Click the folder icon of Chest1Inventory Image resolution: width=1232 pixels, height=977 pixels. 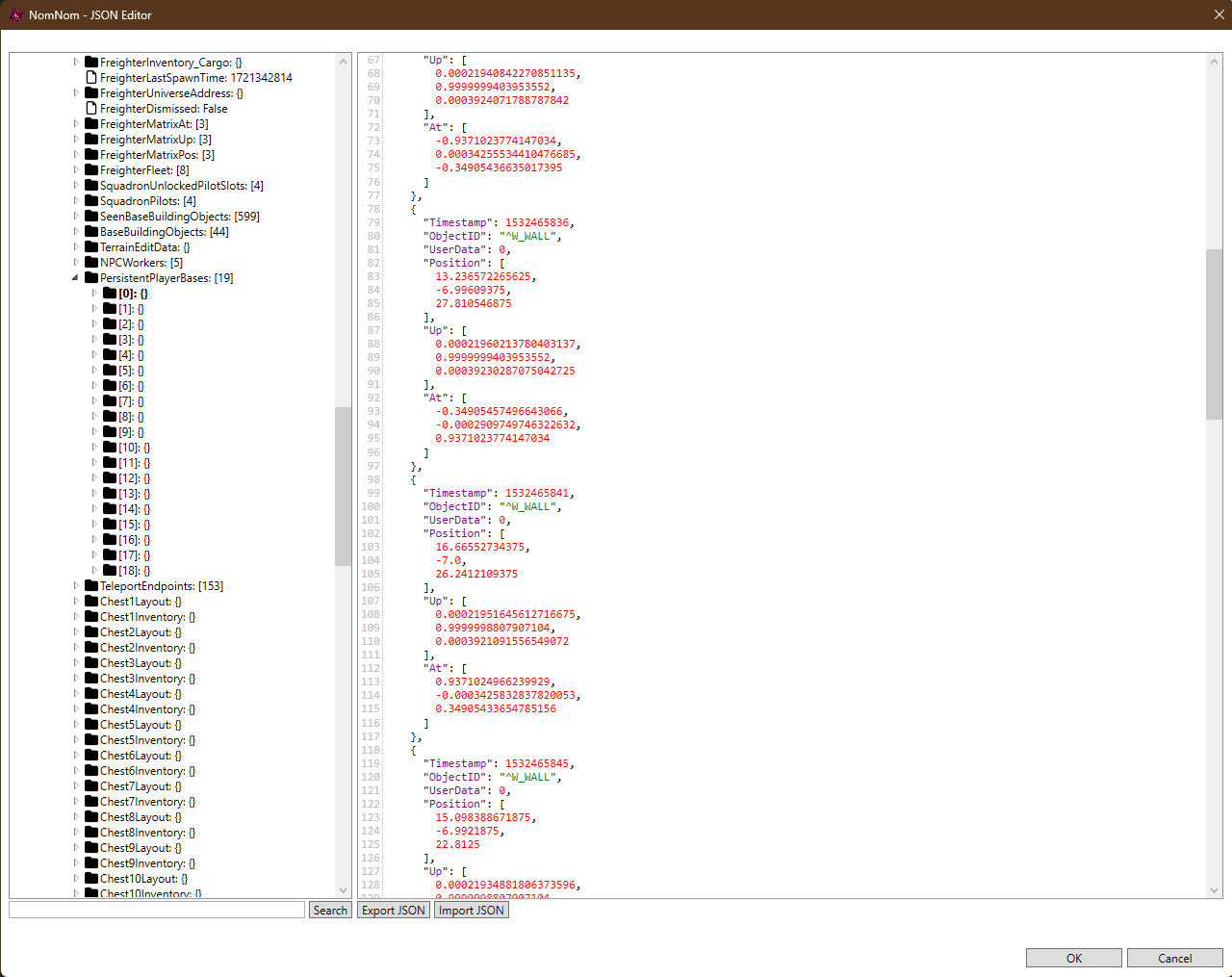click(91, 617)
